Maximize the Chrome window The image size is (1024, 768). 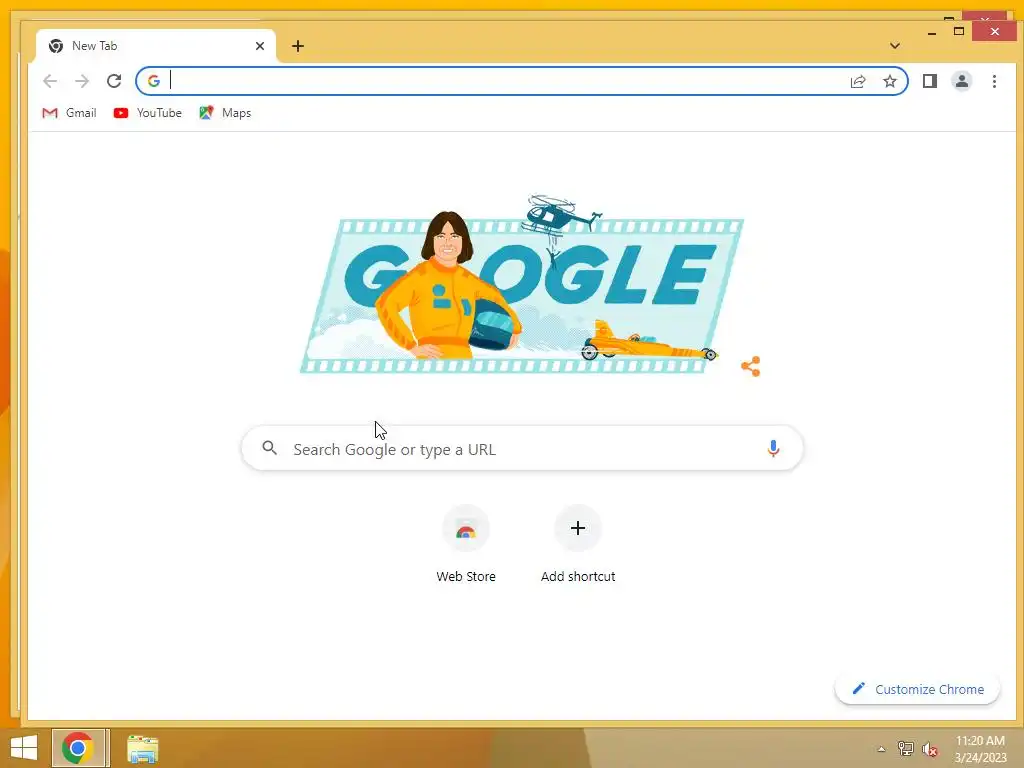(x=959, y=31)
